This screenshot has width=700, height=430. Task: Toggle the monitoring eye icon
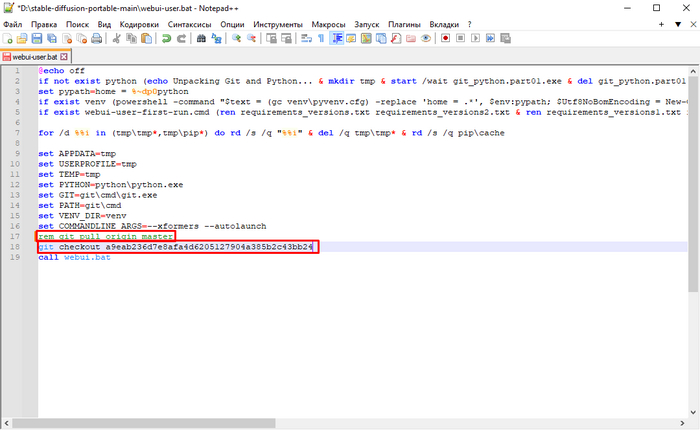[426, 38]
